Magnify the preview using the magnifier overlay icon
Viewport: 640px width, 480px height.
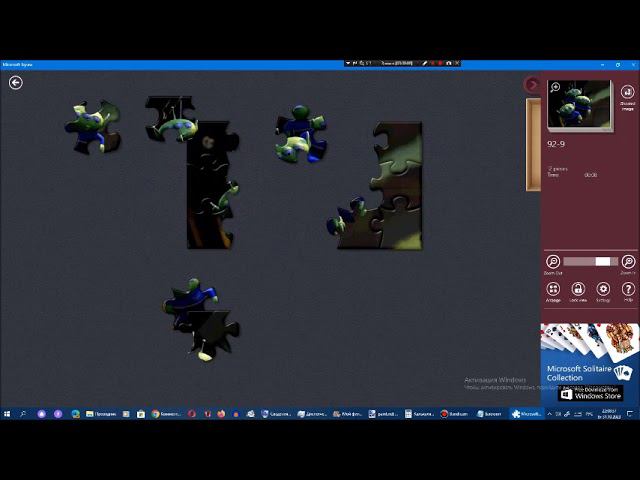[x=555, y=87]
